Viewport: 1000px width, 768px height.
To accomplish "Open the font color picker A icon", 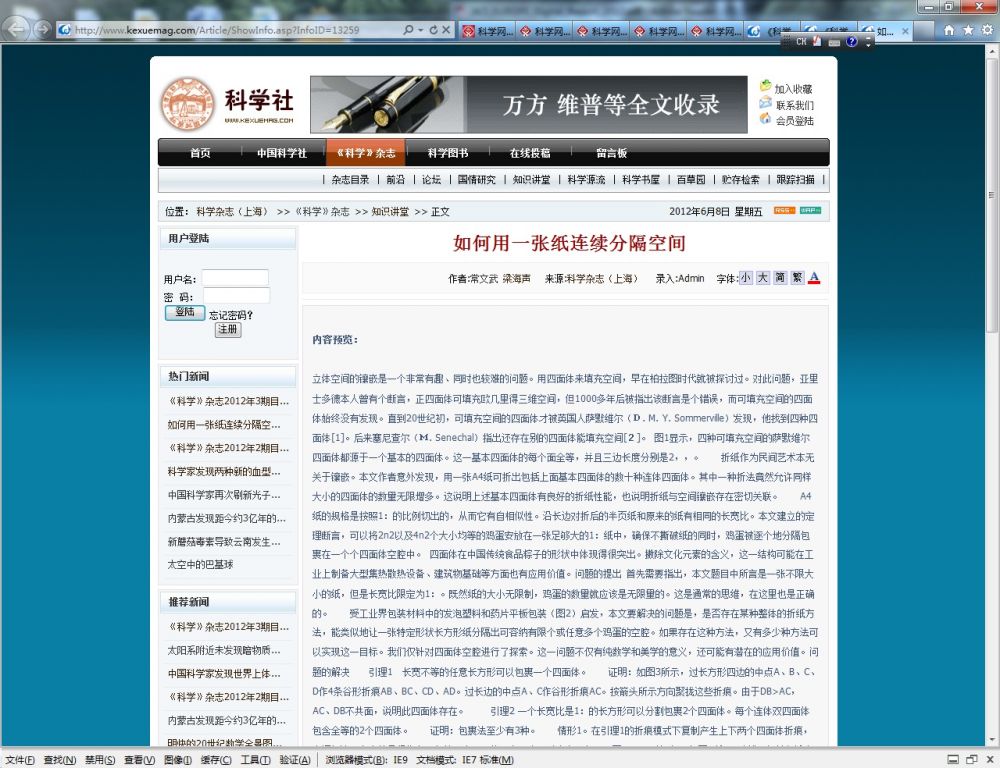I will click(x=814, y=278).
